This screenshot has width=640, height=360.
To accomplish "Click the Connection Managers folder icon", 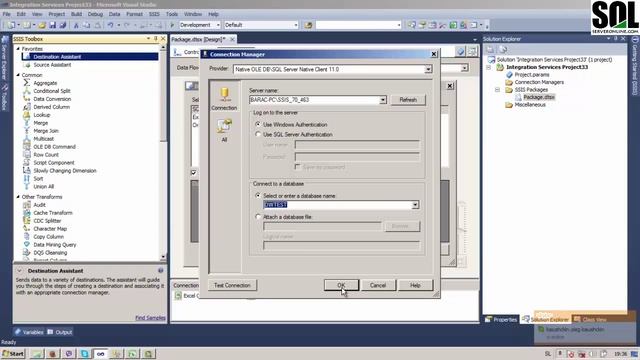I will (509, 82).
